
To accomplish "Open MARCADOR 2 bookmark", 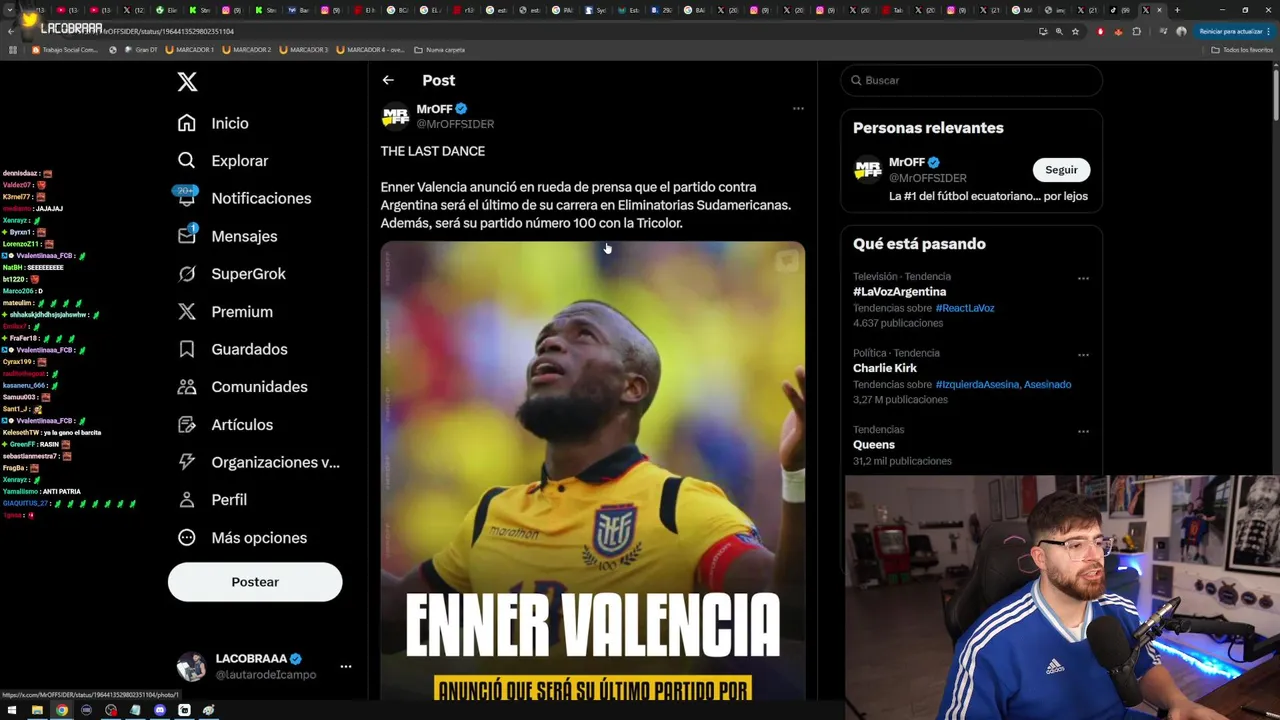I will coord(247,49).
